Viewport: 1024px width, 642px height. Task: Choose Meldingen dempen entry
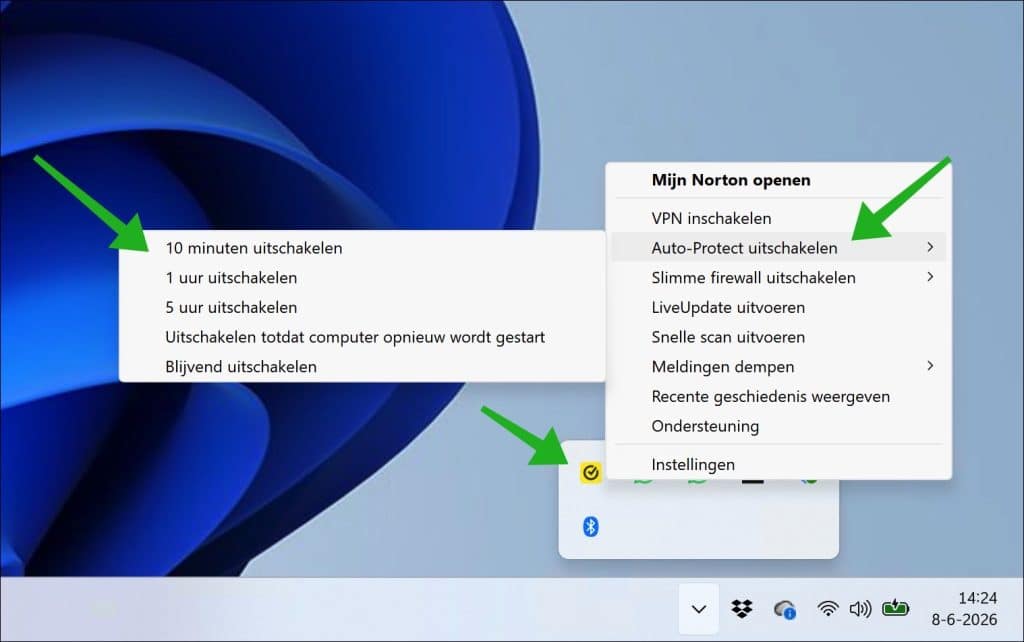click(778, 366)
